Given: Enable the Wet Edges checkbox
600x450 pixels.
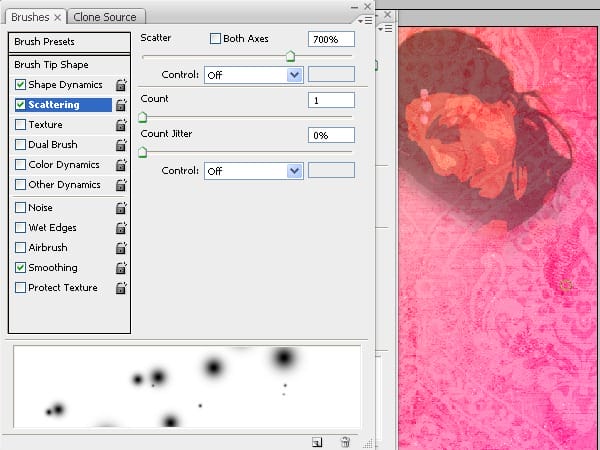Looking at the screenshot, I should [x=20, y=228].
